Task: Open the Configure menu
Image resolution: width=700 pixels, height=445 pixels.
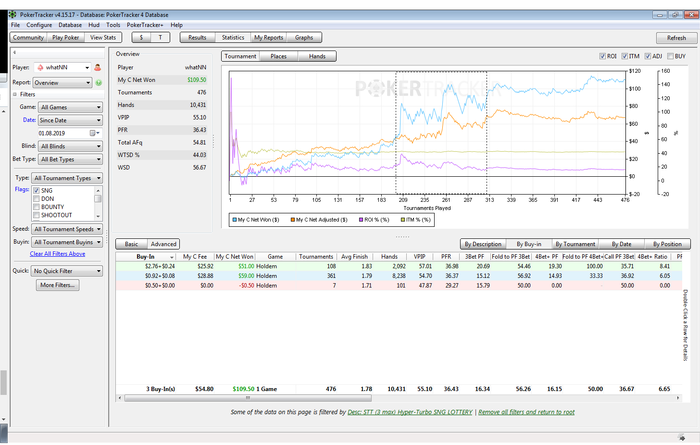Action: tap(39, 25)
